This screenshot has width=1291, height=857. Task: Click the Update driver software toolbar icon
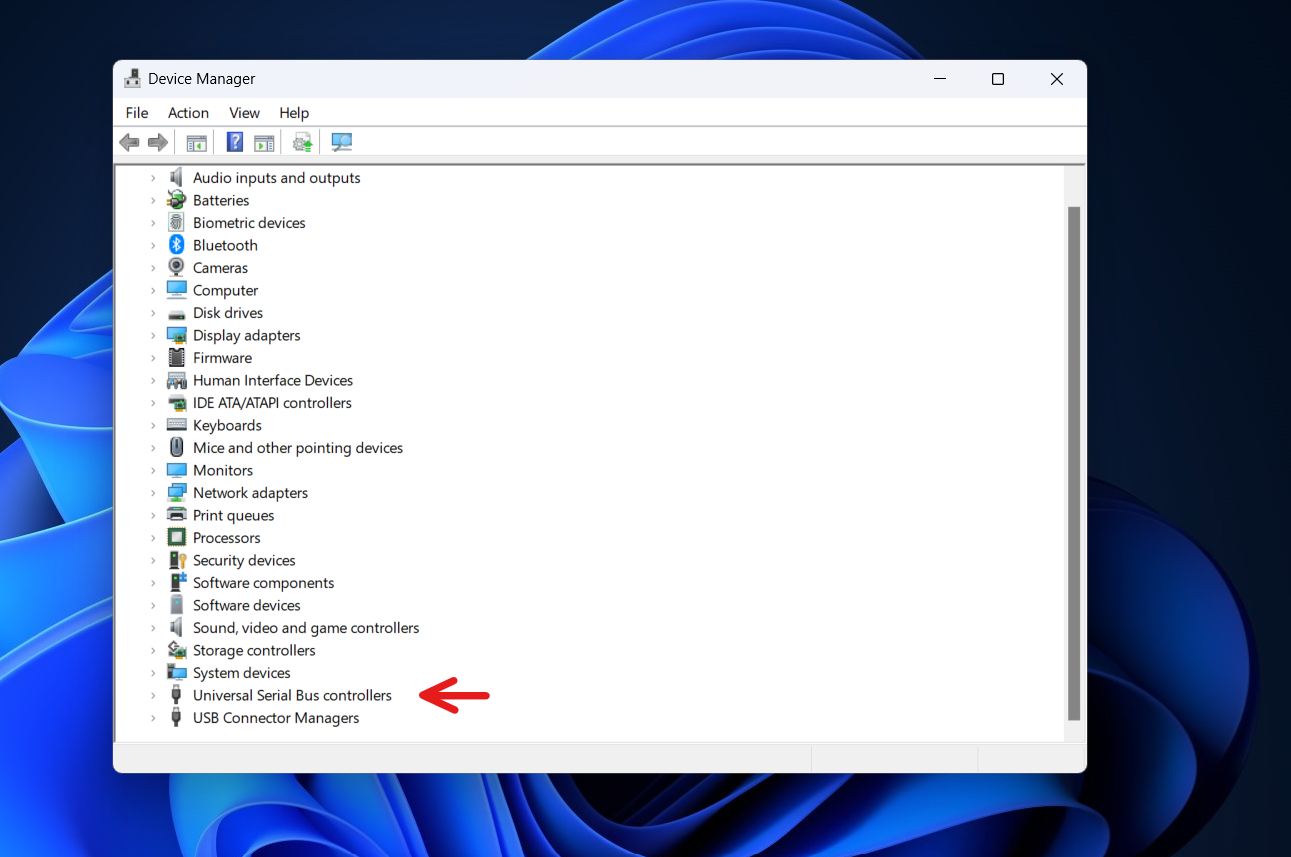pos(302,141)
